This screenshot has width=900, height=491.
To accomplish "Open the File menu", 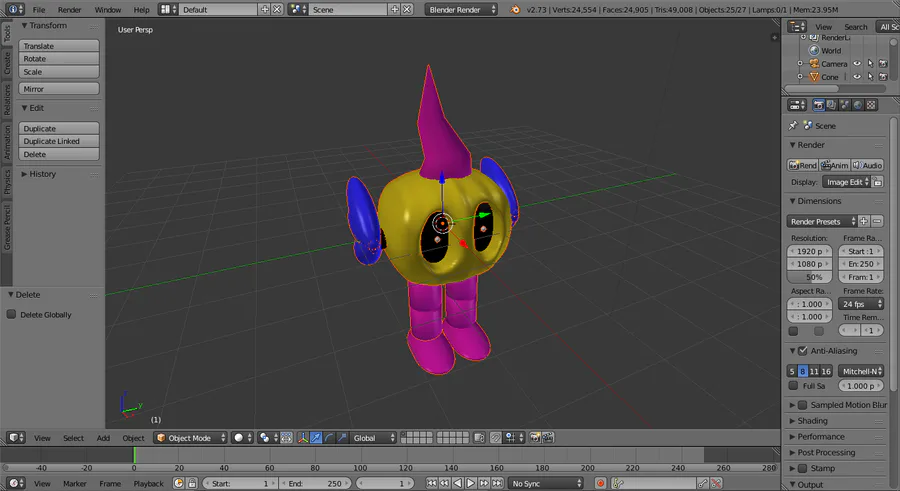I will (39, 9).
